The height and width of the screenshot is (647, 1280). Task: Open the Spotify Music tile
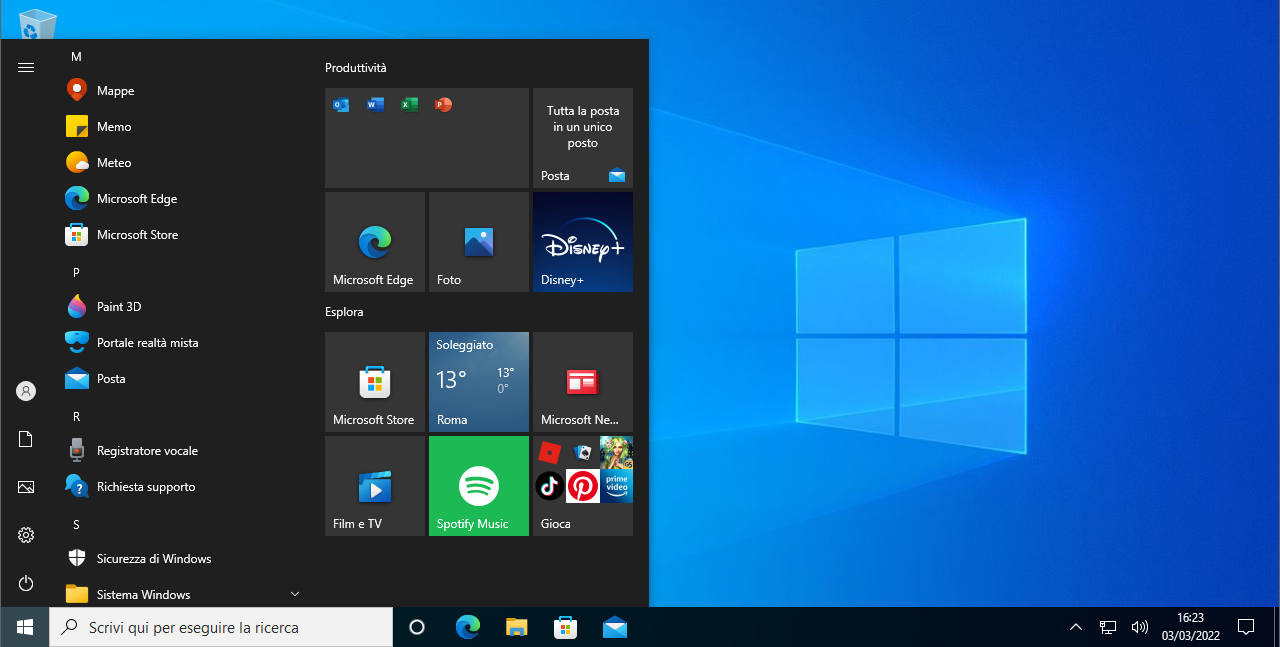coord(479,486)
